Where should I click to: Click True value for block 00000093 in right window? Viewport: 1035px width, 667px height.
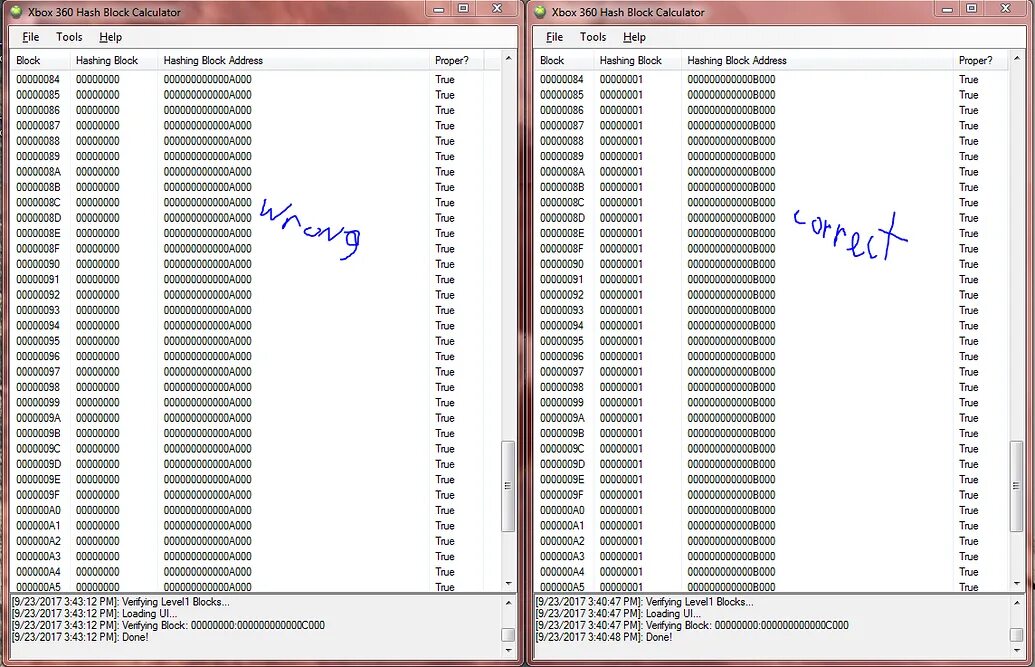click(x=968, y=310)
